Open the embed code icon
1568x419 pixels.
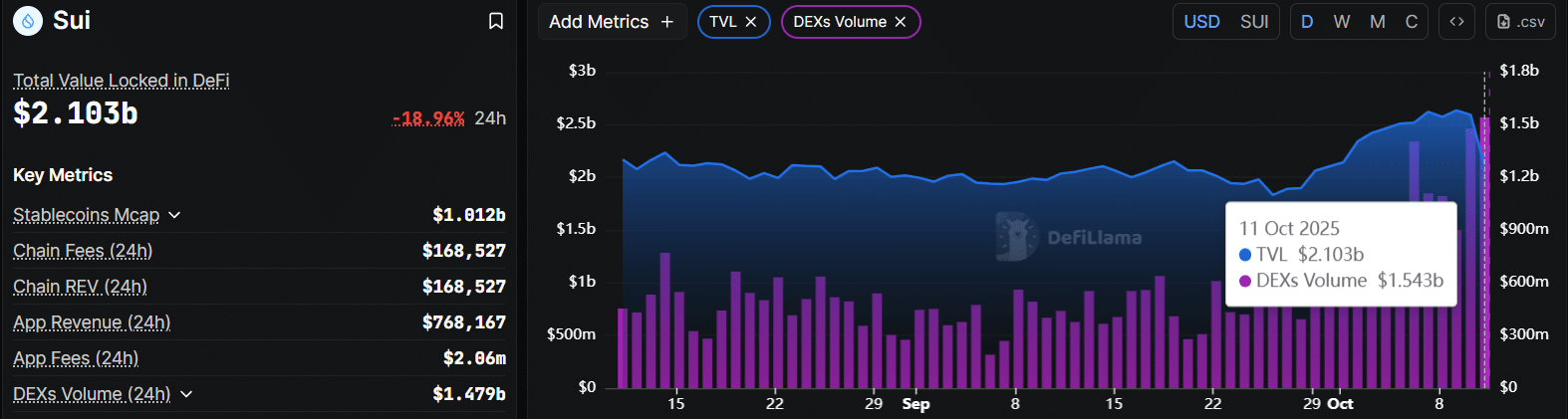coord(1456,21)
